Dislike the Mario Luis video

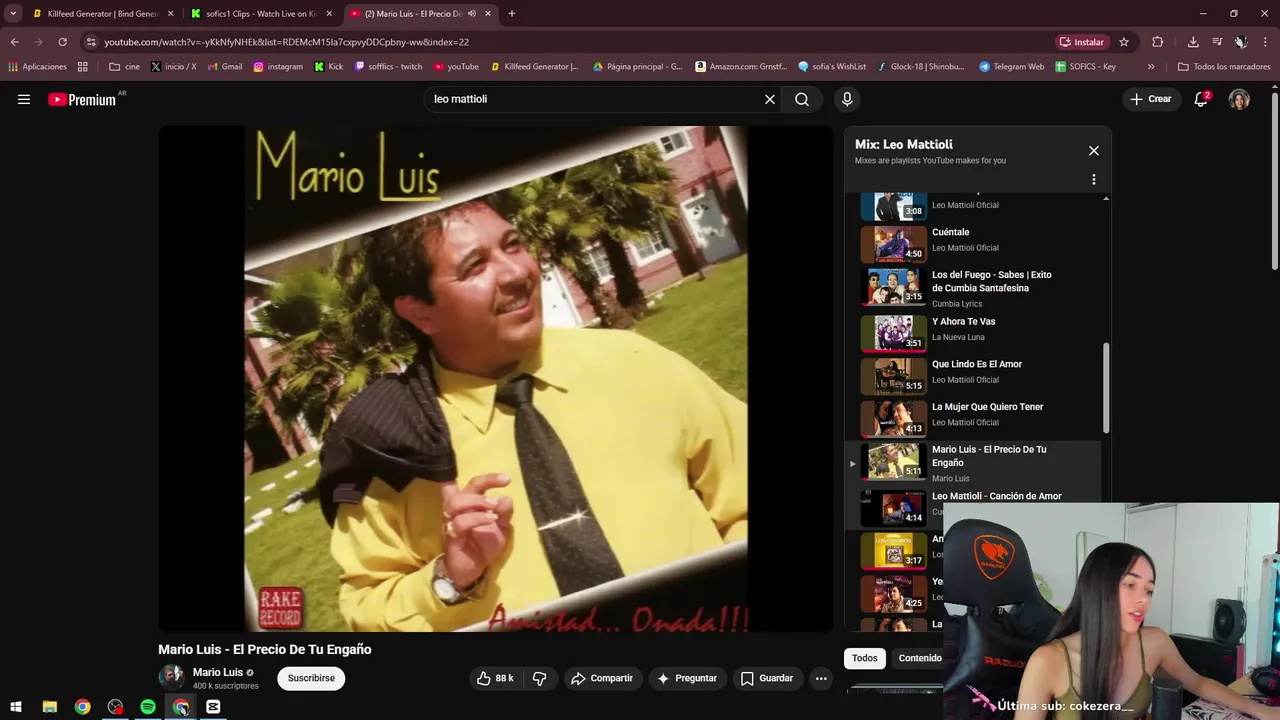click(x=540, y=678)
